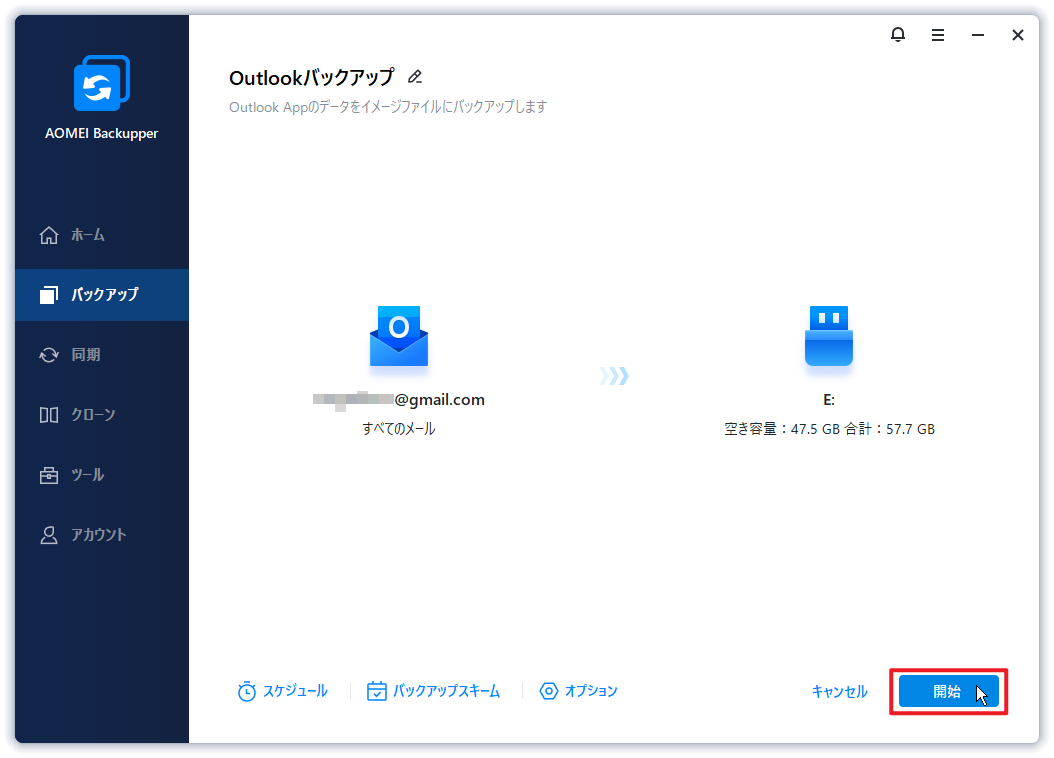Click the Outlookバックアップ title text
This screenshot has height=758, width=1054.
point(311,78)
